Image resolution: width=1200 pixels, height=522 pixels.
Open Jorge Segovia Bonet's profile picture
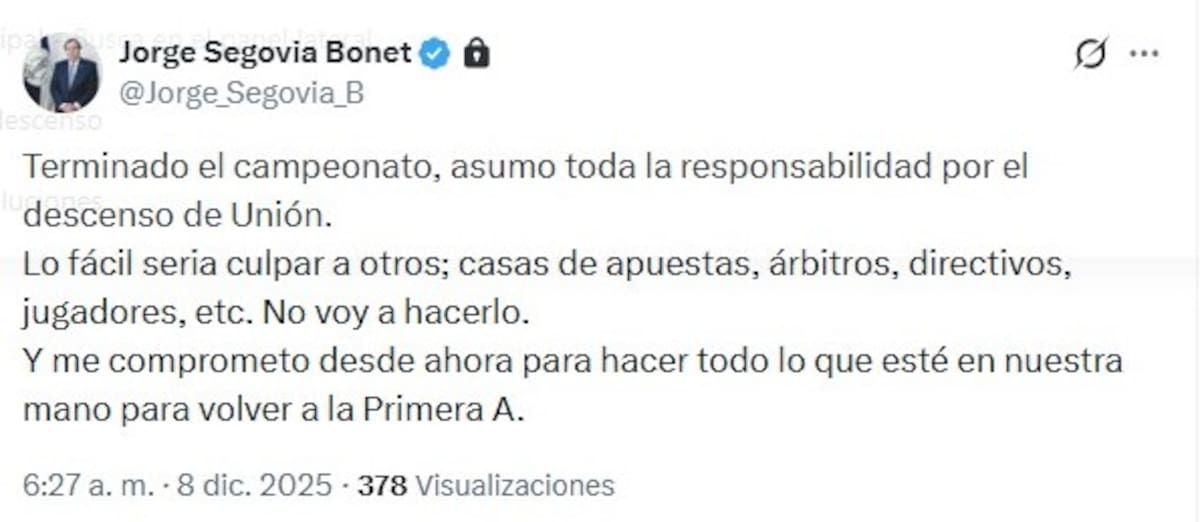(x=62, y=72)
